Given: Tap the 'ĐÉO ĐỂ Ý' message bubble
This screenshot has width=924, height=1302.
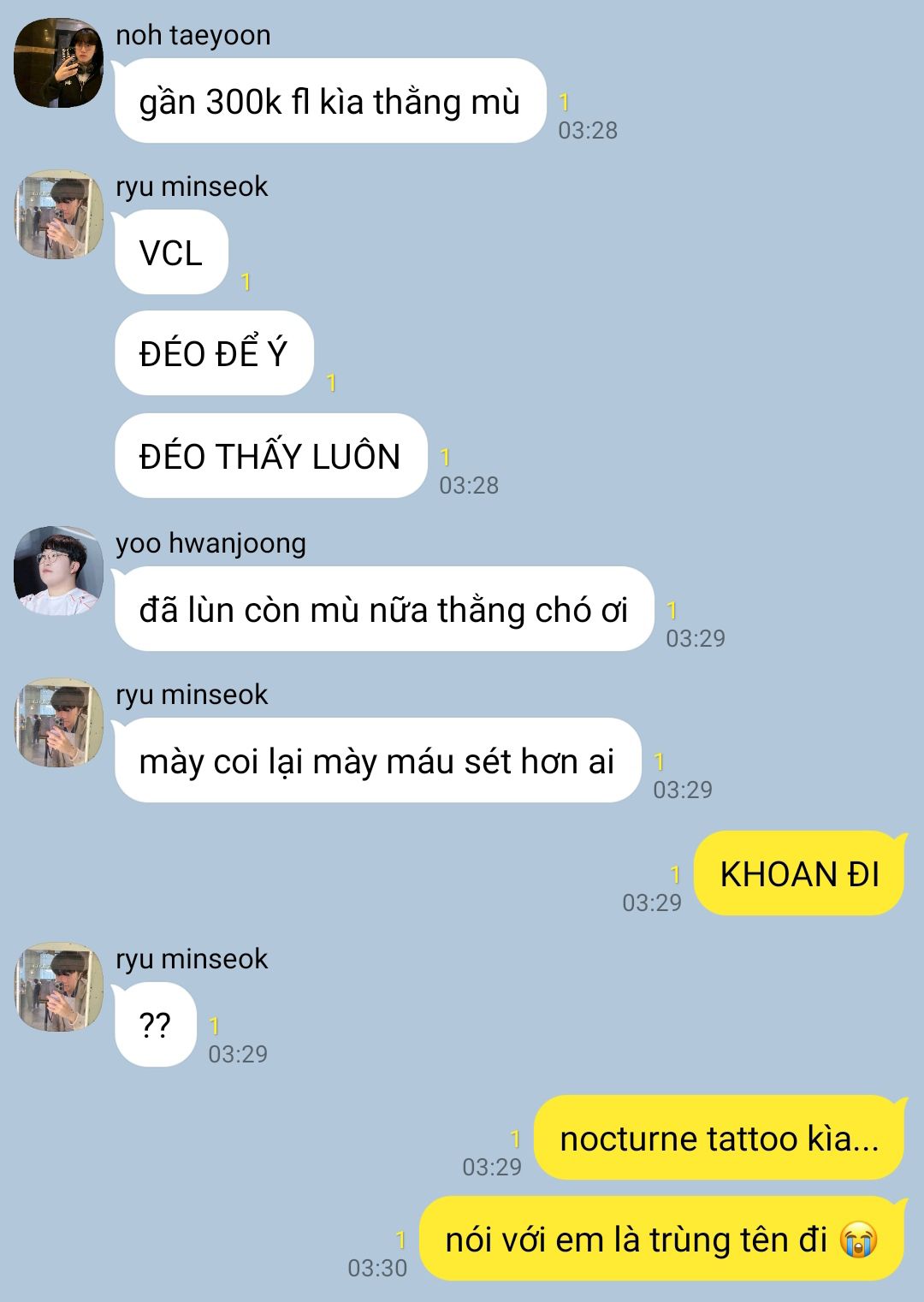Looking at the screenshot, I should click(214, 353).
